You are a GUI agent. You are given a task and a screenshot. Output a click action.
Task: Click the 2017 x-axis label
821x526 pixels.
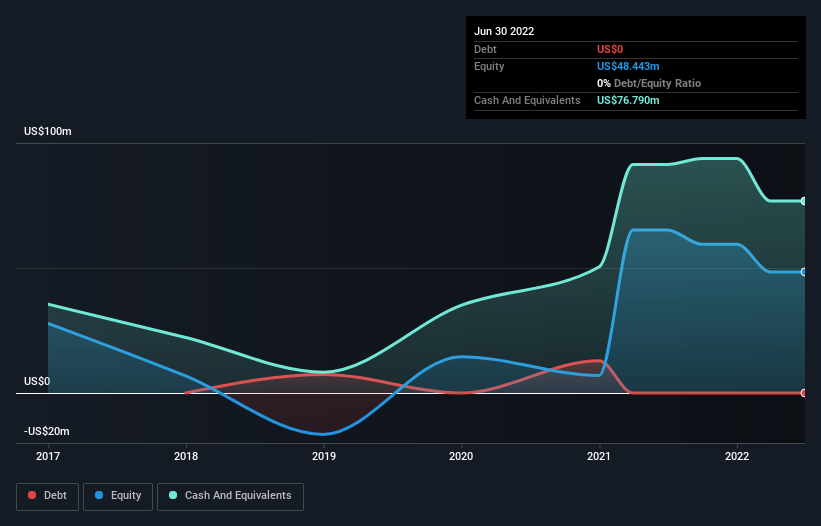point(48,456)
